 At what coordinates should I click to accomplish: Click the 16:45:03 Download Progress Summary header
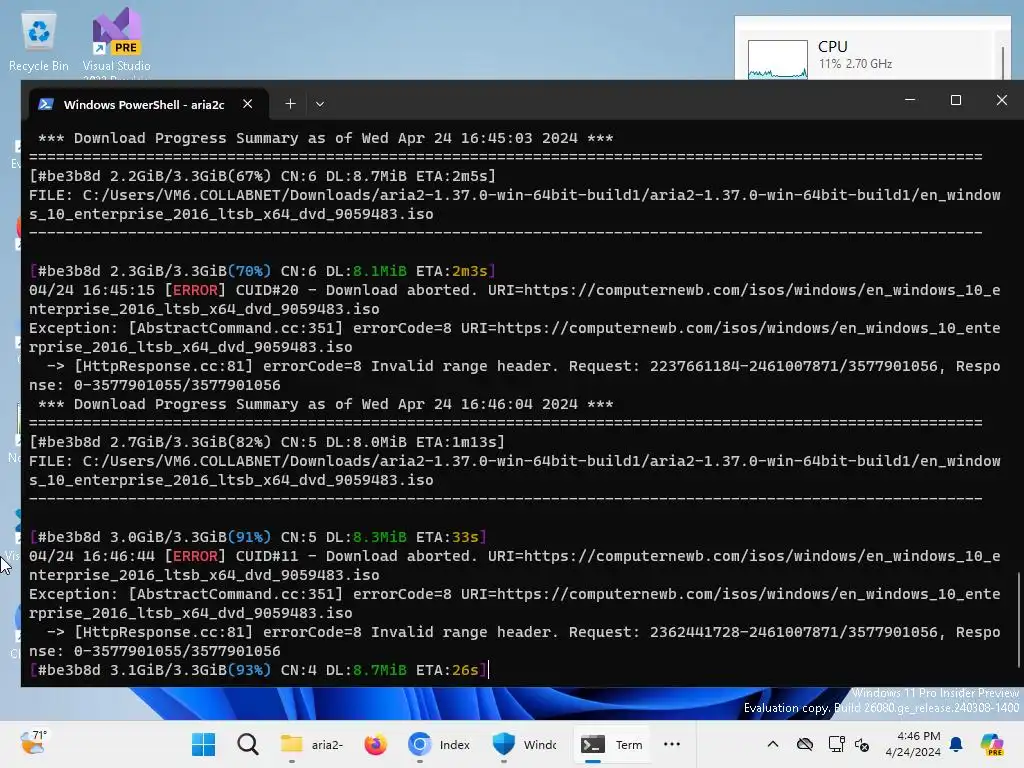point(325,138)
